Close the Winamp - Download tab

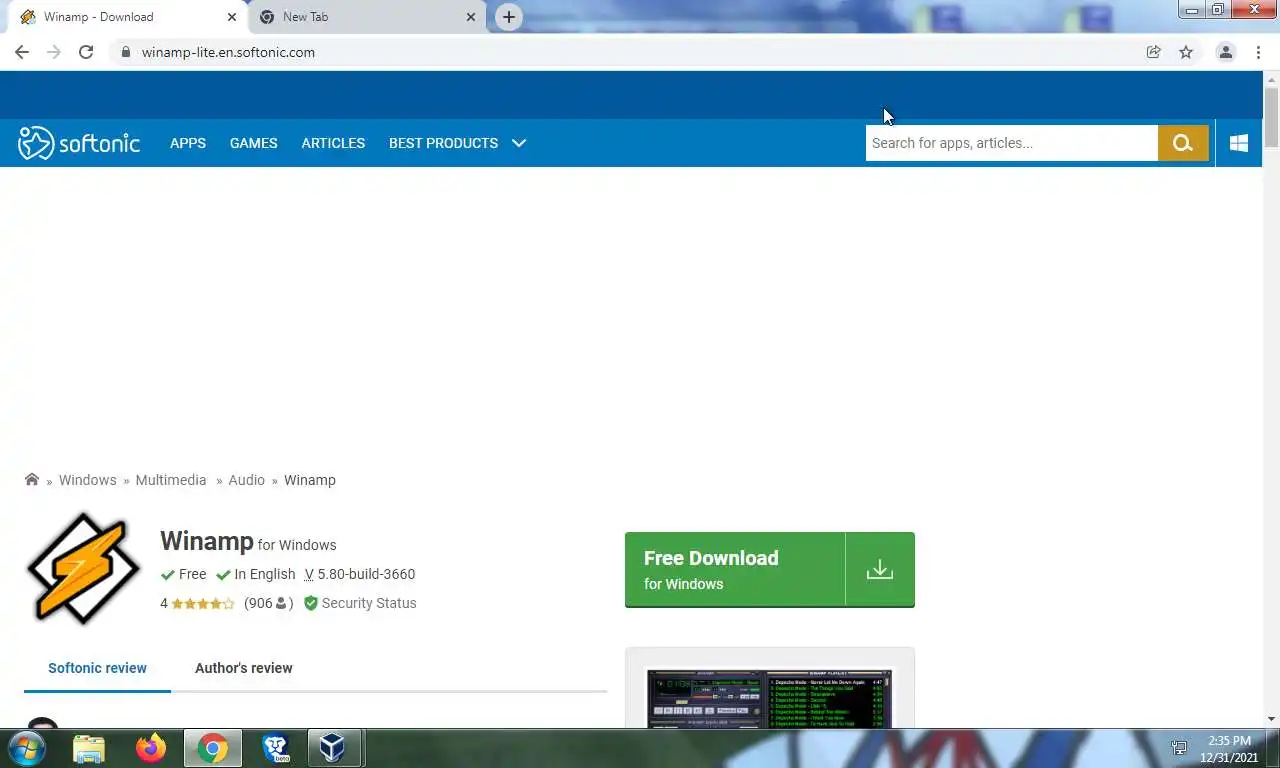coord(232,17)
